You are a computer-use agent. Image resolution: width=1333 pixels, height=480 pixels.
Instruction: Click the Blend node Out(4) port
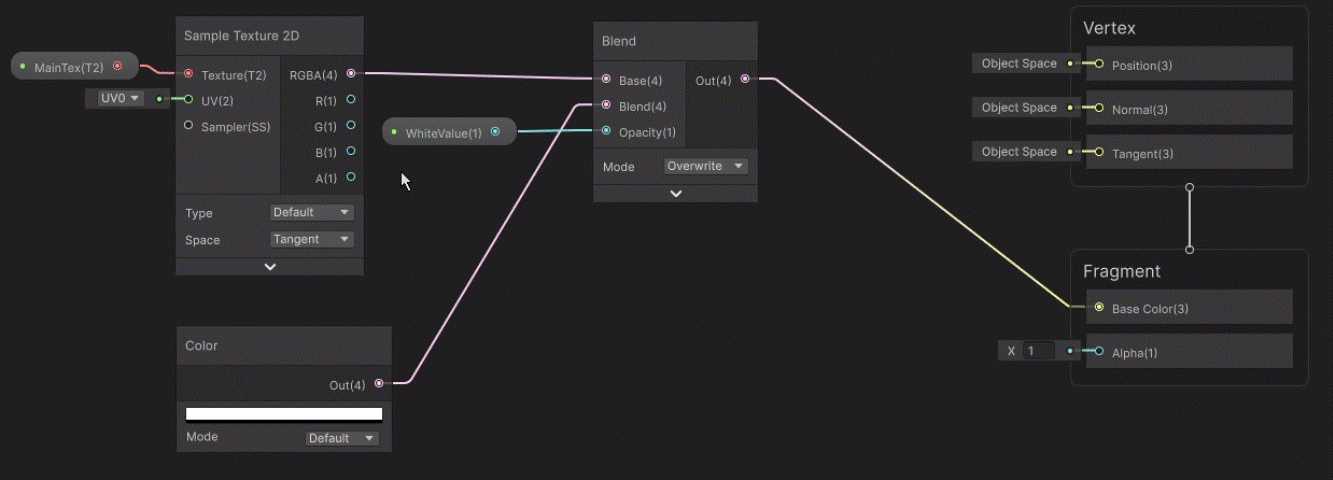(x=745, y=79)
